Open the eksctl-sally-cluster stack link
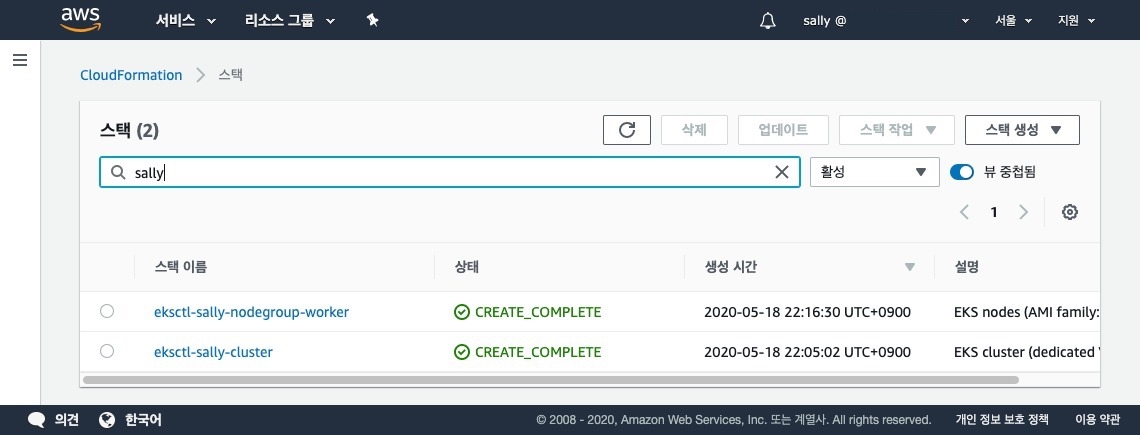This screenshot has height=435, width=1140. (x=213, y=352)
